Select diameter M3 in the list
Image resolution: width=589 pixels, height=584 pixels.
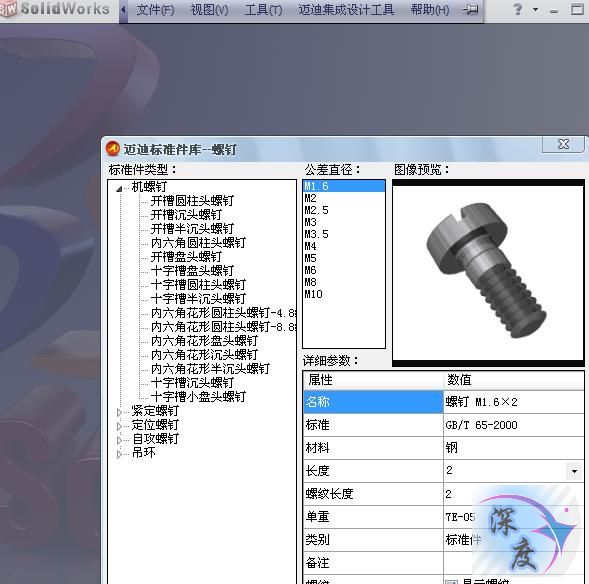(344, 222)
